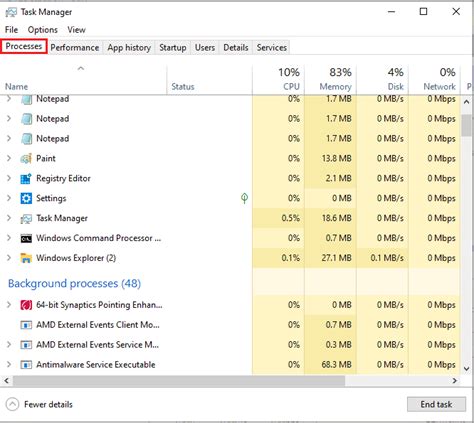Switch to the Details tab

236,48
